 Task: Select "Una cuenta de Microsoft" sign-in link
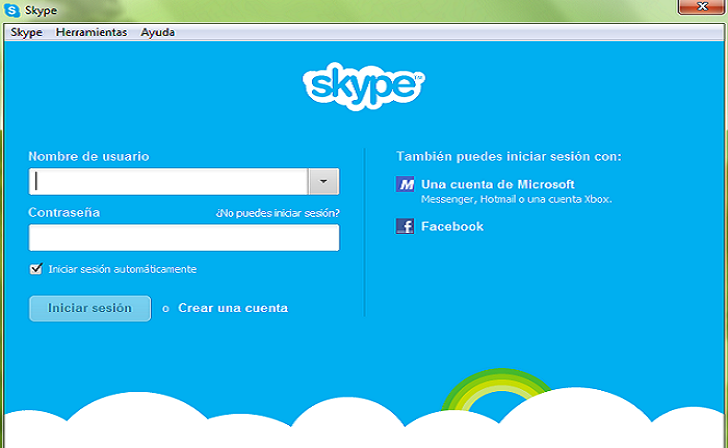[x=497, y=184]
